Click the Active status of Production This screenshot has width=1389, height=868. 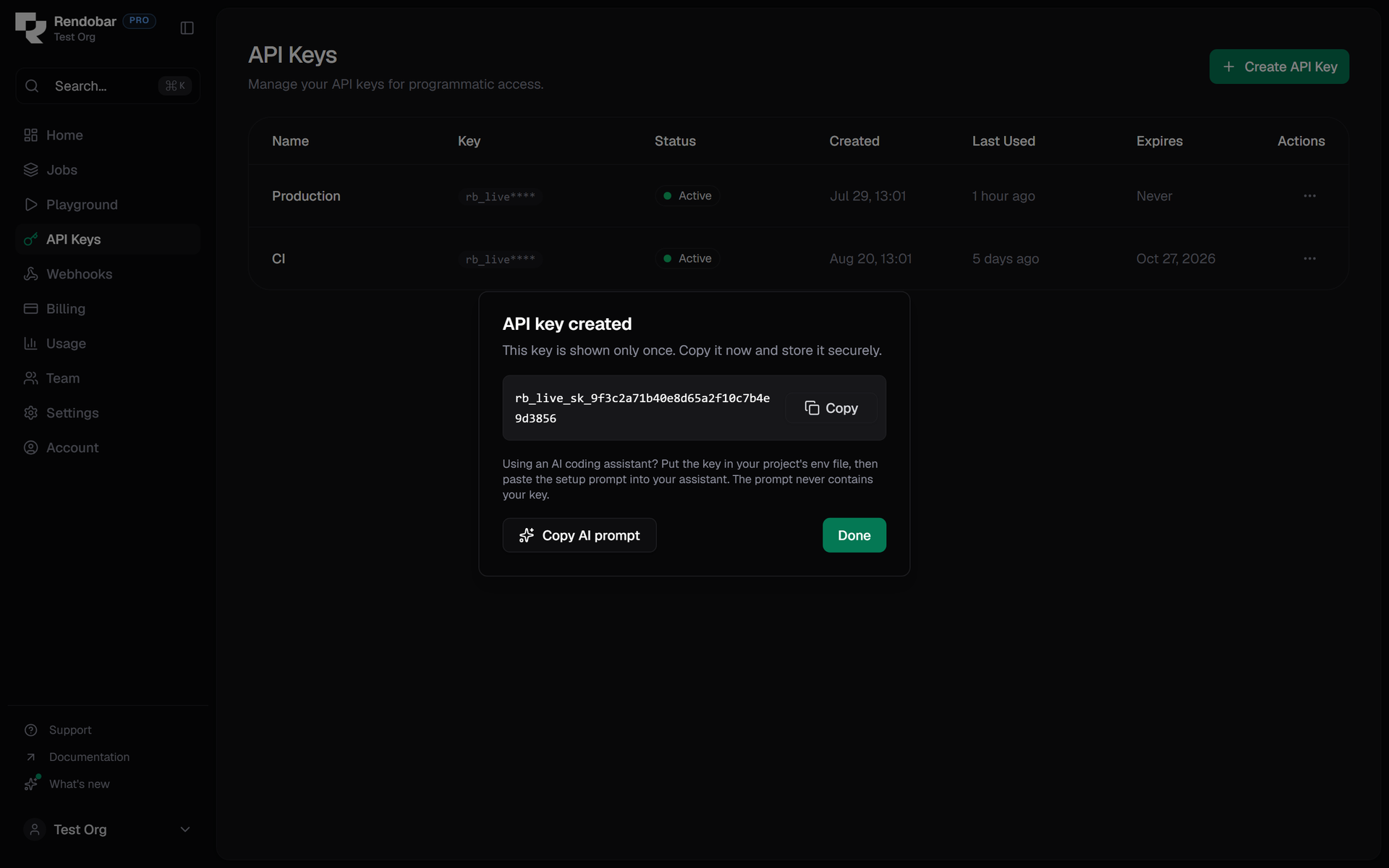[x=688, y=196]
